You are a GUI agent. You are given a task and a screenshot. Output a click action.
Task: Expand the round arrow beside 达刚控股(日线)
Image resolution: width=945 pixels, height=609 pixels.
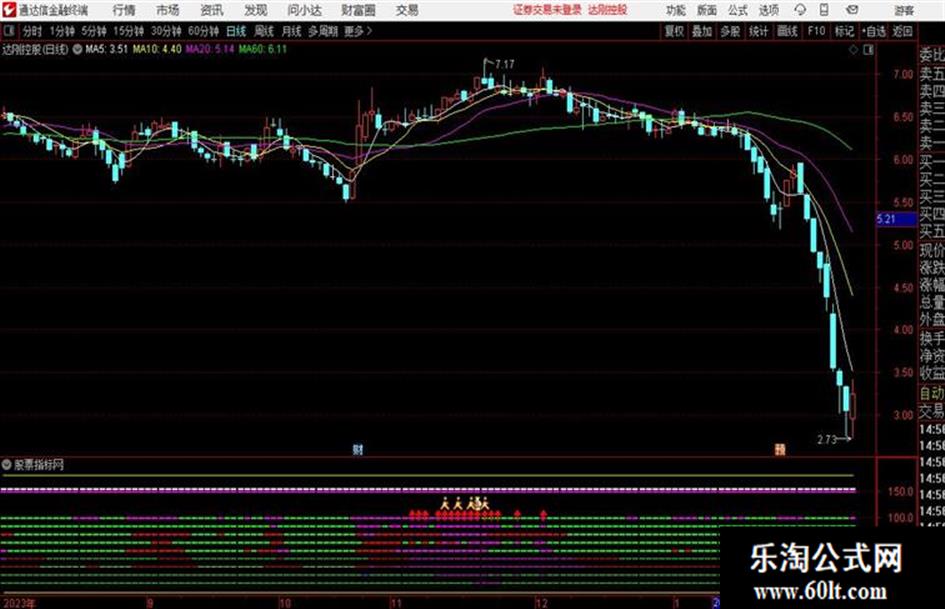(x=77, y=49)
